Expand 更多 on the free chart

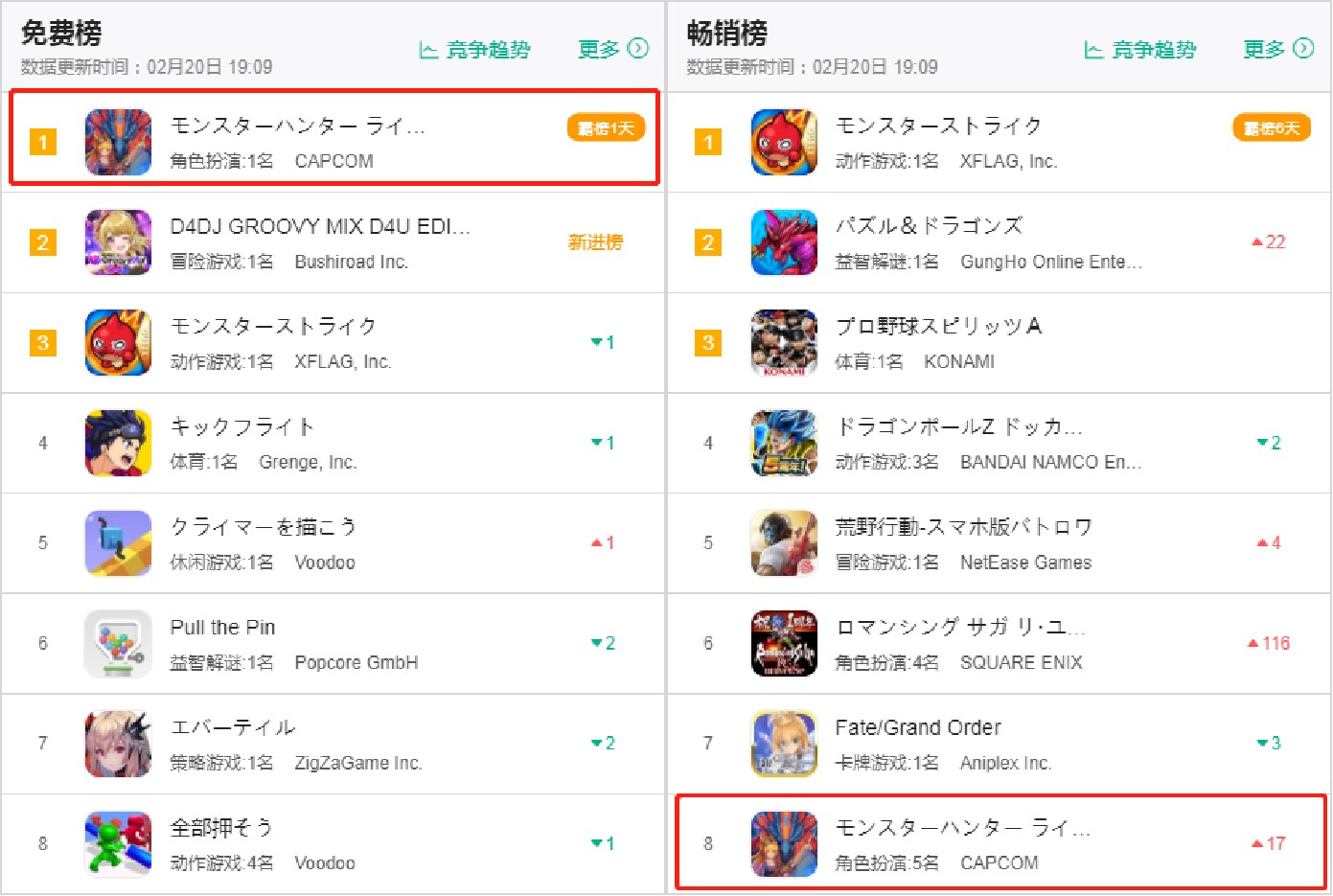pyautogui.click(x=613, y=49)
